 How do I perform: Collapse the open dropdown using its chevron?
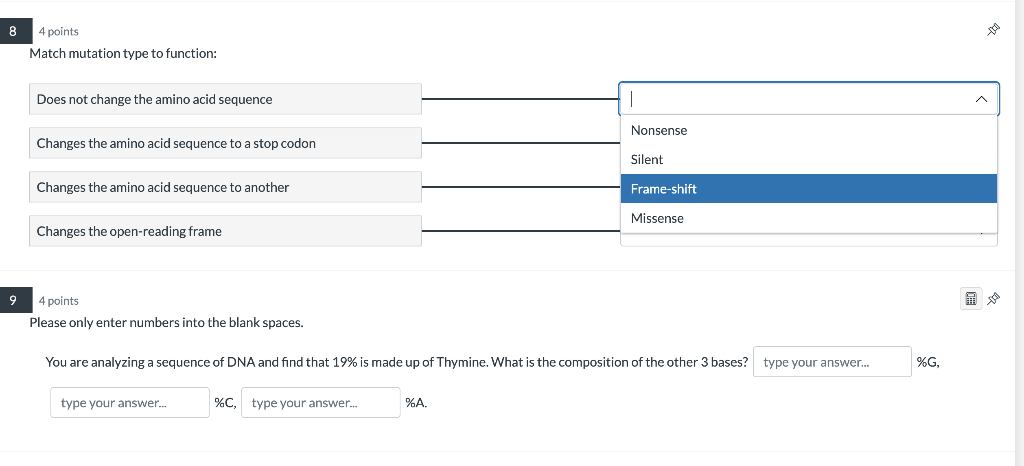[x=981, y=99]
